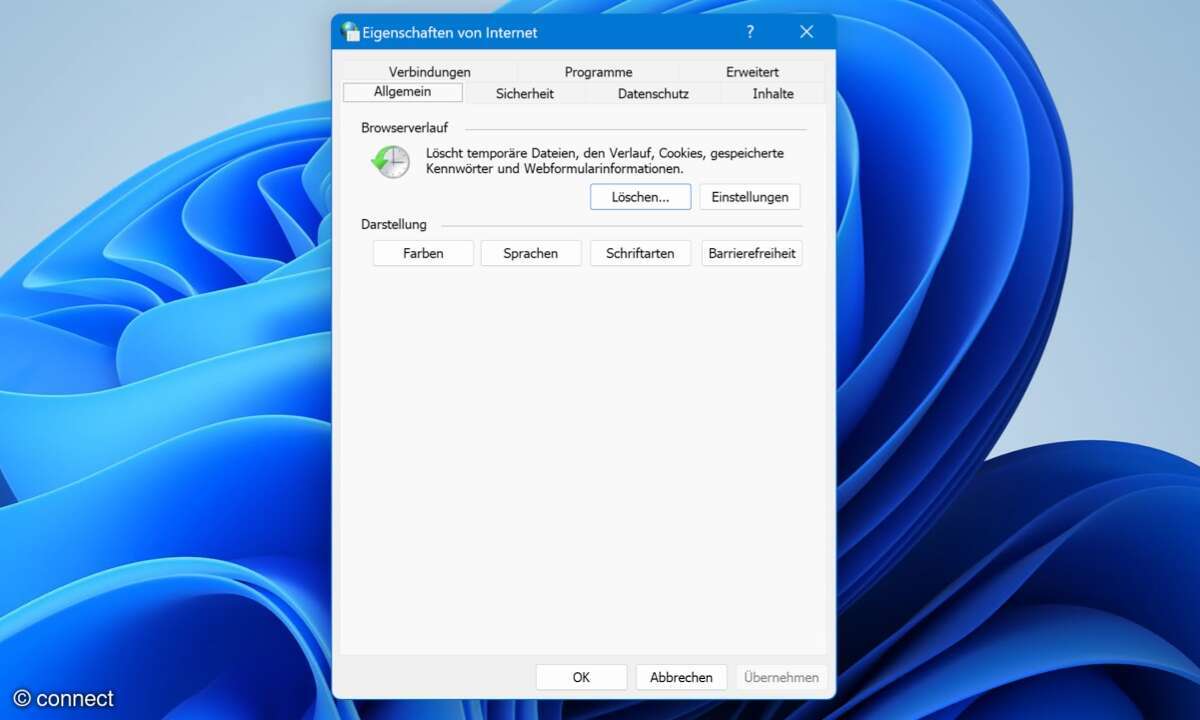Click the Internet properties title bar icon
Screen dimensions: 1200x720
click(x=350, y=32)
